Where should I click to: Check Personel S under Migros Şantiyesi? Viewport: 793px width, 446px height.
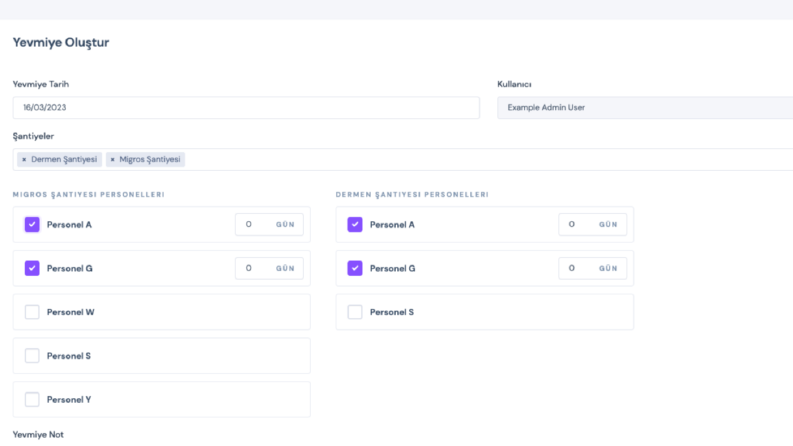coord(32,355)
